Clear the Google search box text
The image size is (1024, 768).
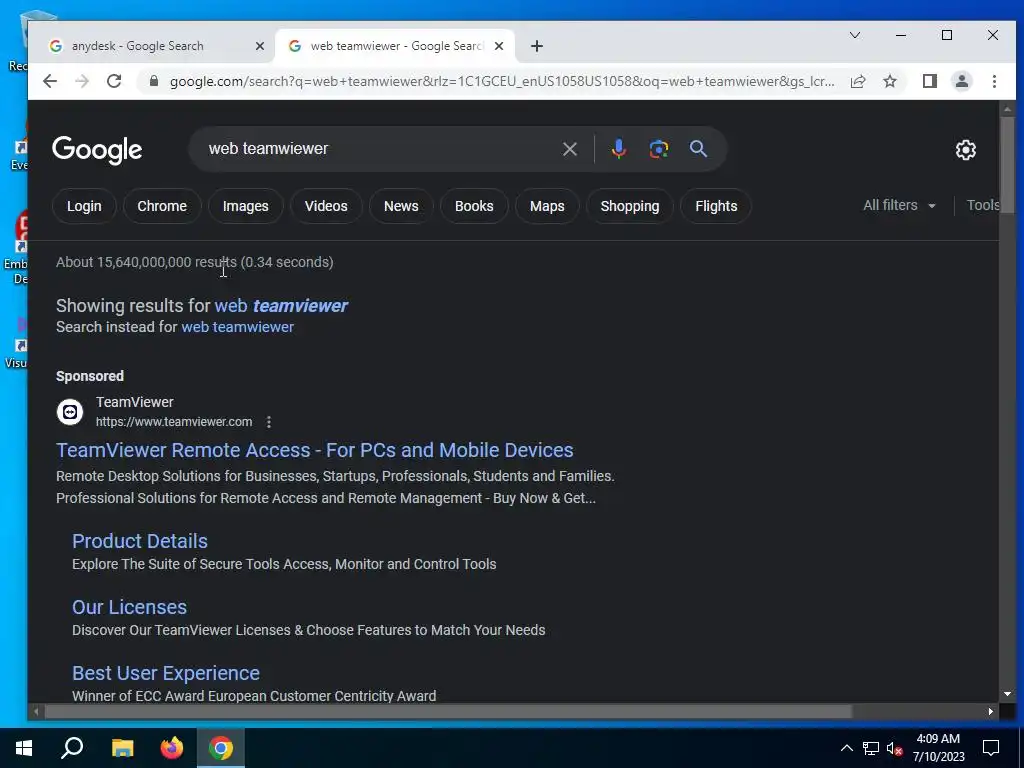[569, 149]
